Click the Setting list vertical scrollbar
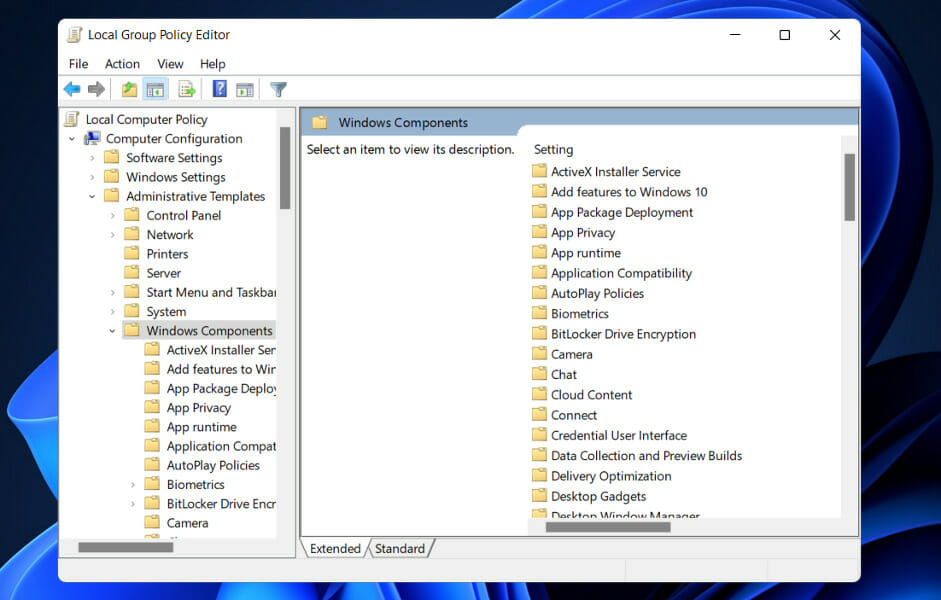The image size is (941, 600). [x=849, y=187]
